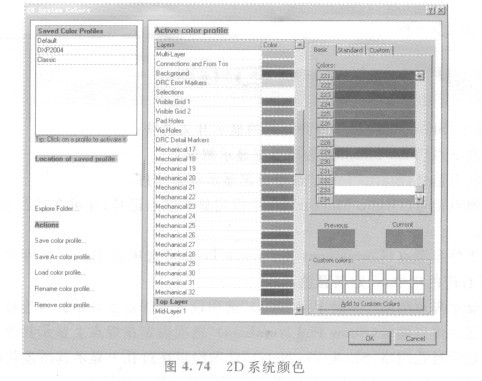Click the Save color profile link
This screenshot has height=381, width=482.
[x=60, y=241]
